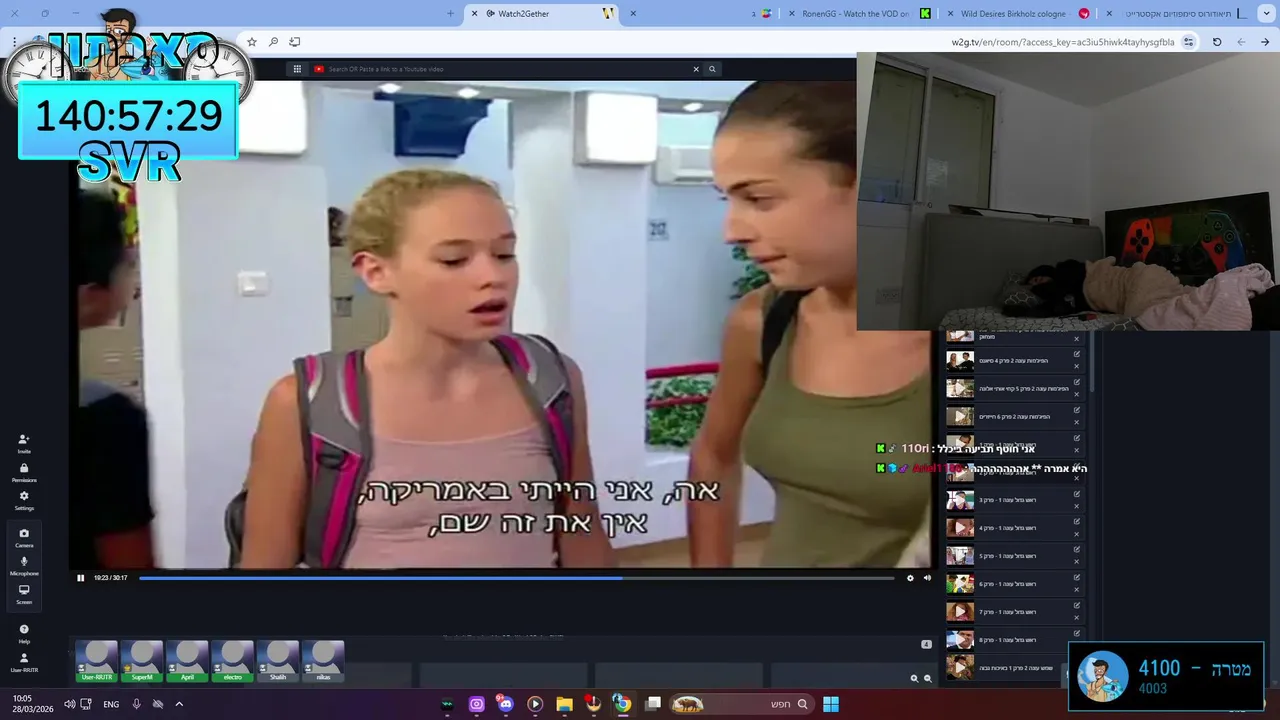Play playlist item הפיג'מות עונה 2 פרק 6

coord(960,416)
